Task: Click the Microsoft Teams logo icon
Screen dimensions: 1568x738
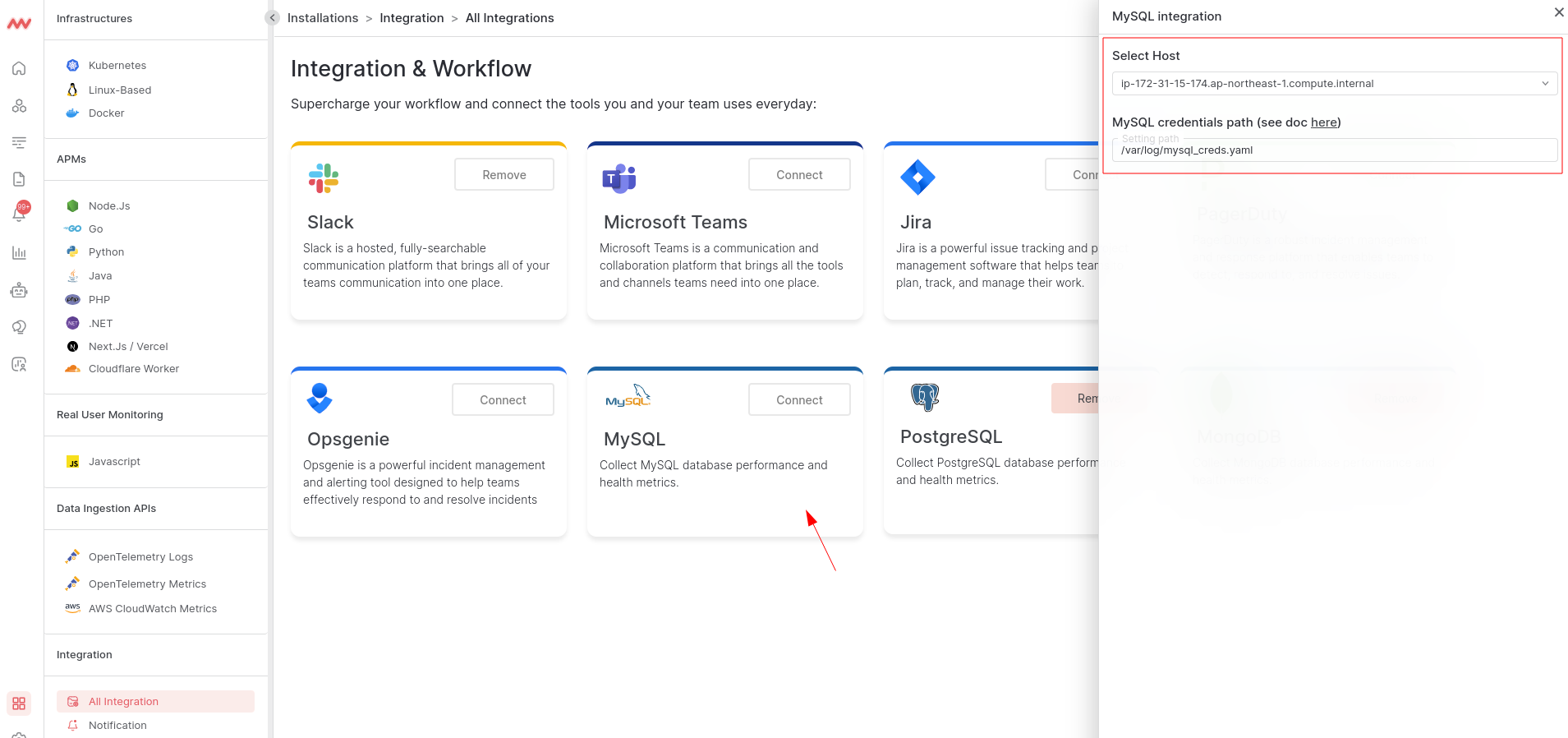Action: [x=619, y=178]
